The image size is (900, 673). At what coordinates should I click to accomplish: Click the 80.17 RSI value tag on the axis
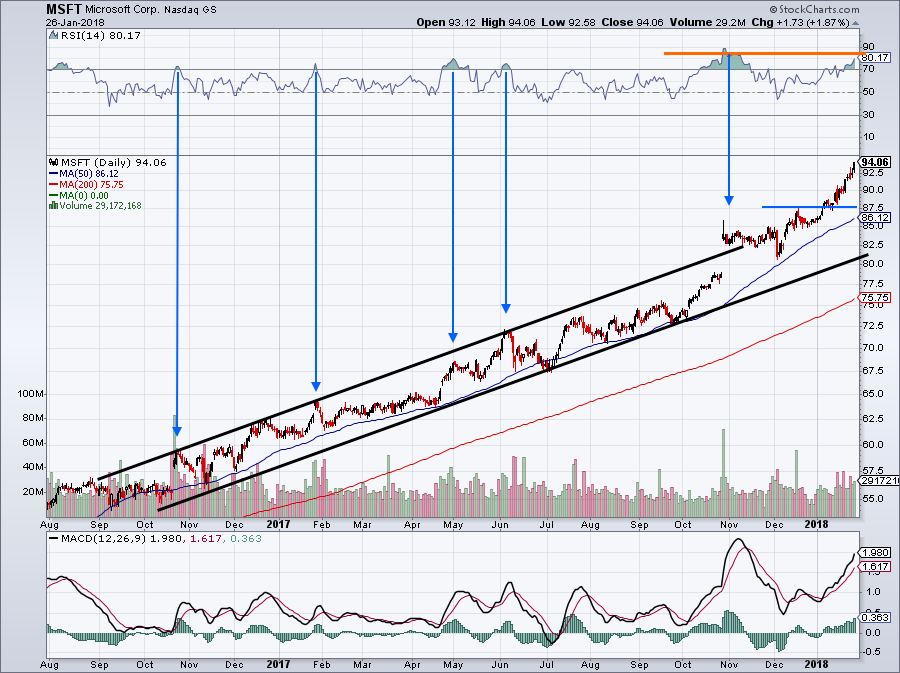click(875, 57)
